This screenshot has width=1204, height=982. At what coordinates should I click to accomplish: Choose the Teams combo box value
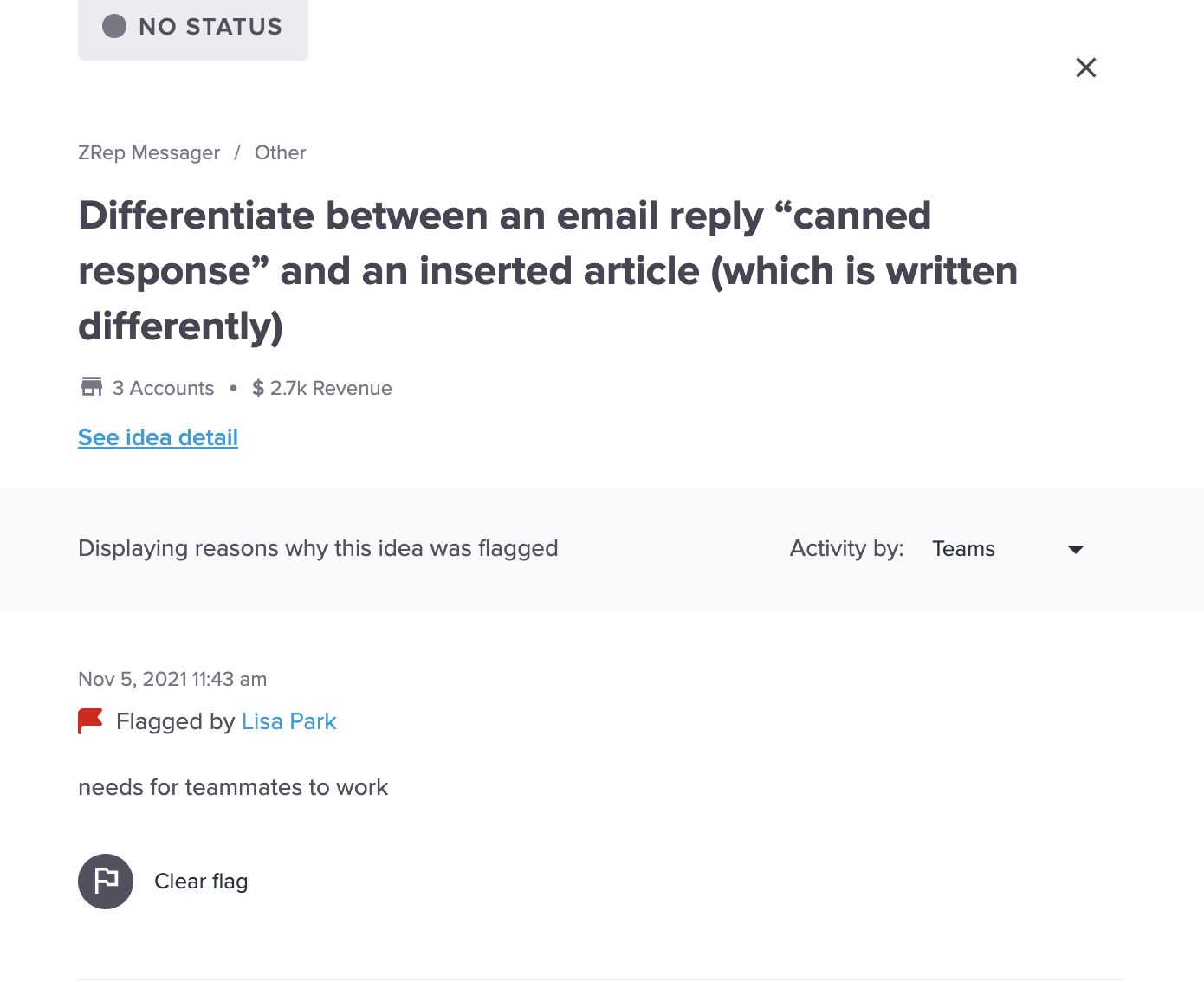click(x=1008, y=549)
